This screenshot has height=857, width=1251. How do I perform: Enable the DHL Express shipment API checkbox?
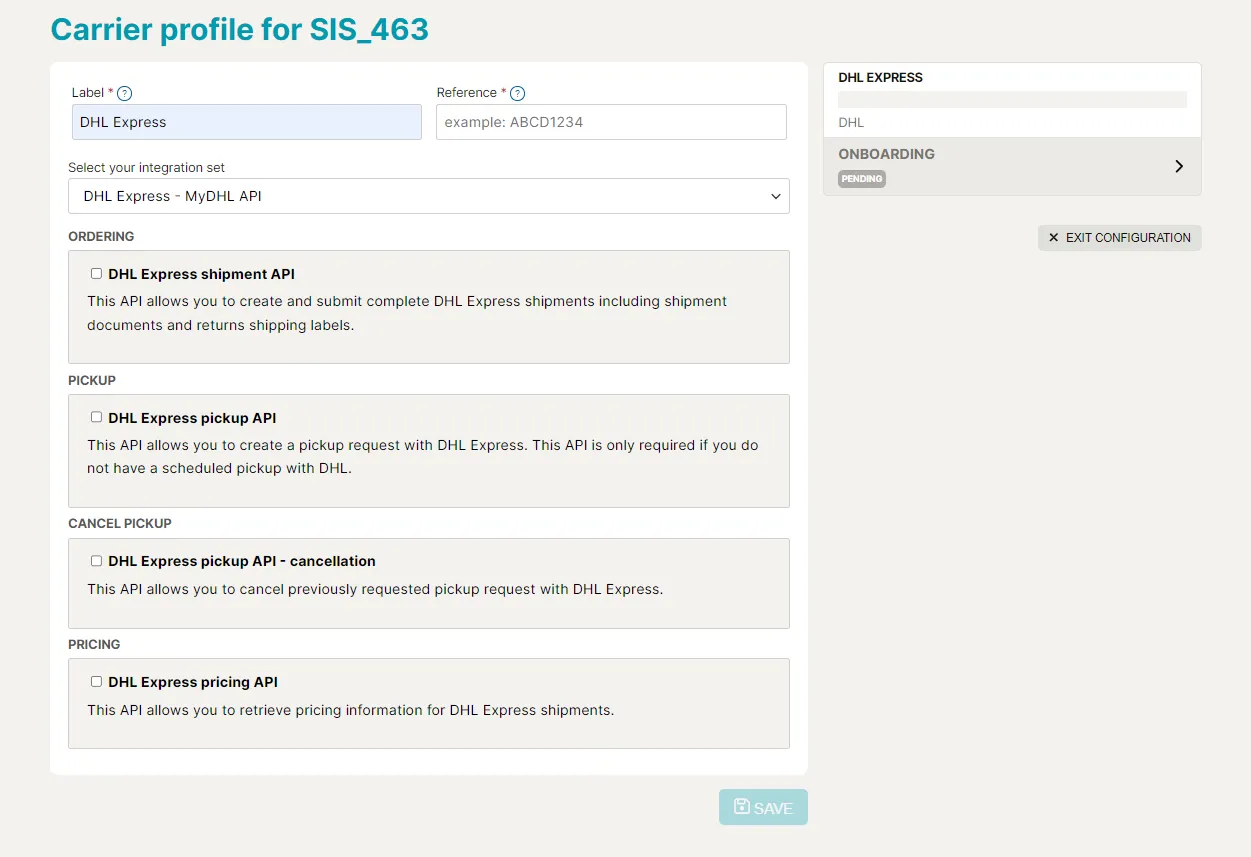pyautogui.click(x=97, y=274)
